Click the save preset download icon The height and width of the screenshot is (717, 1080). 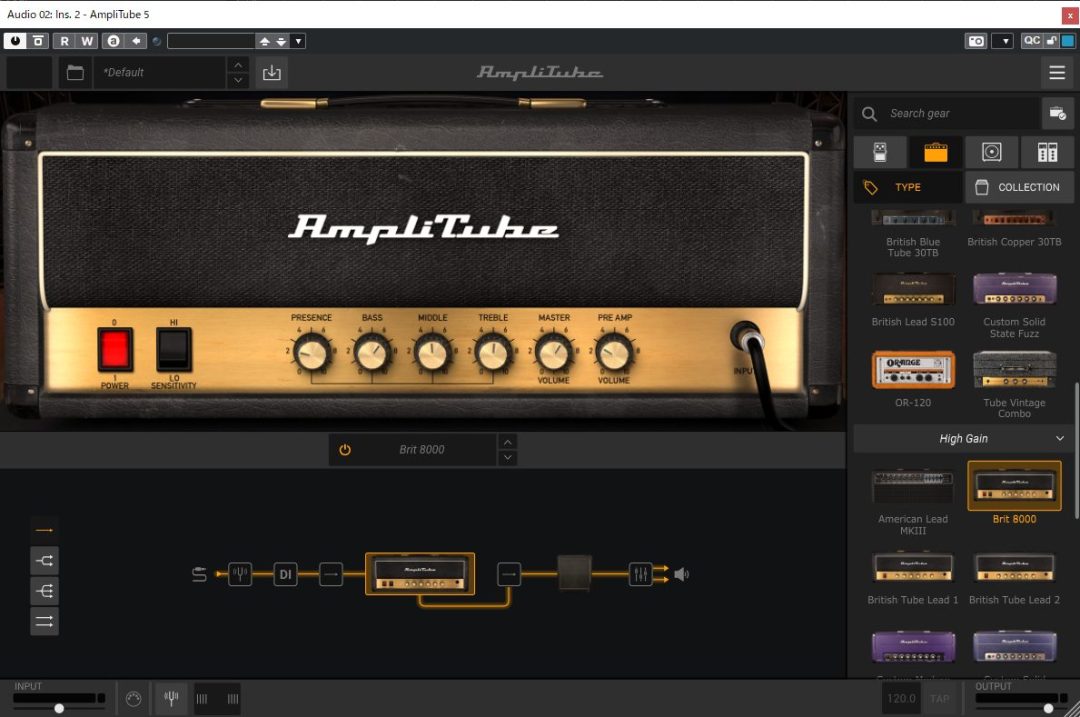coord(271,72)
